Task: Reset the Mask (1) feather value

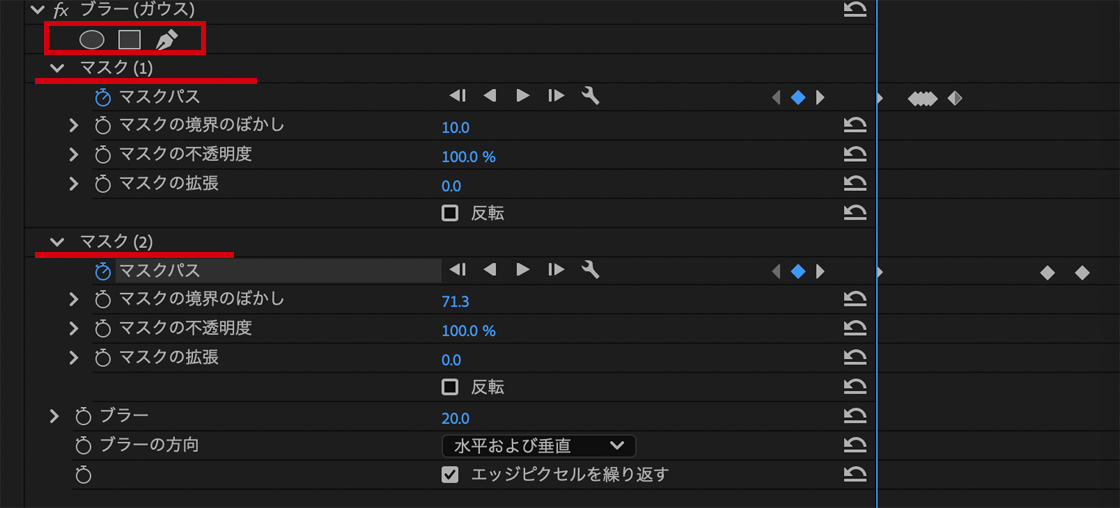Action: [x=855, y=126]
